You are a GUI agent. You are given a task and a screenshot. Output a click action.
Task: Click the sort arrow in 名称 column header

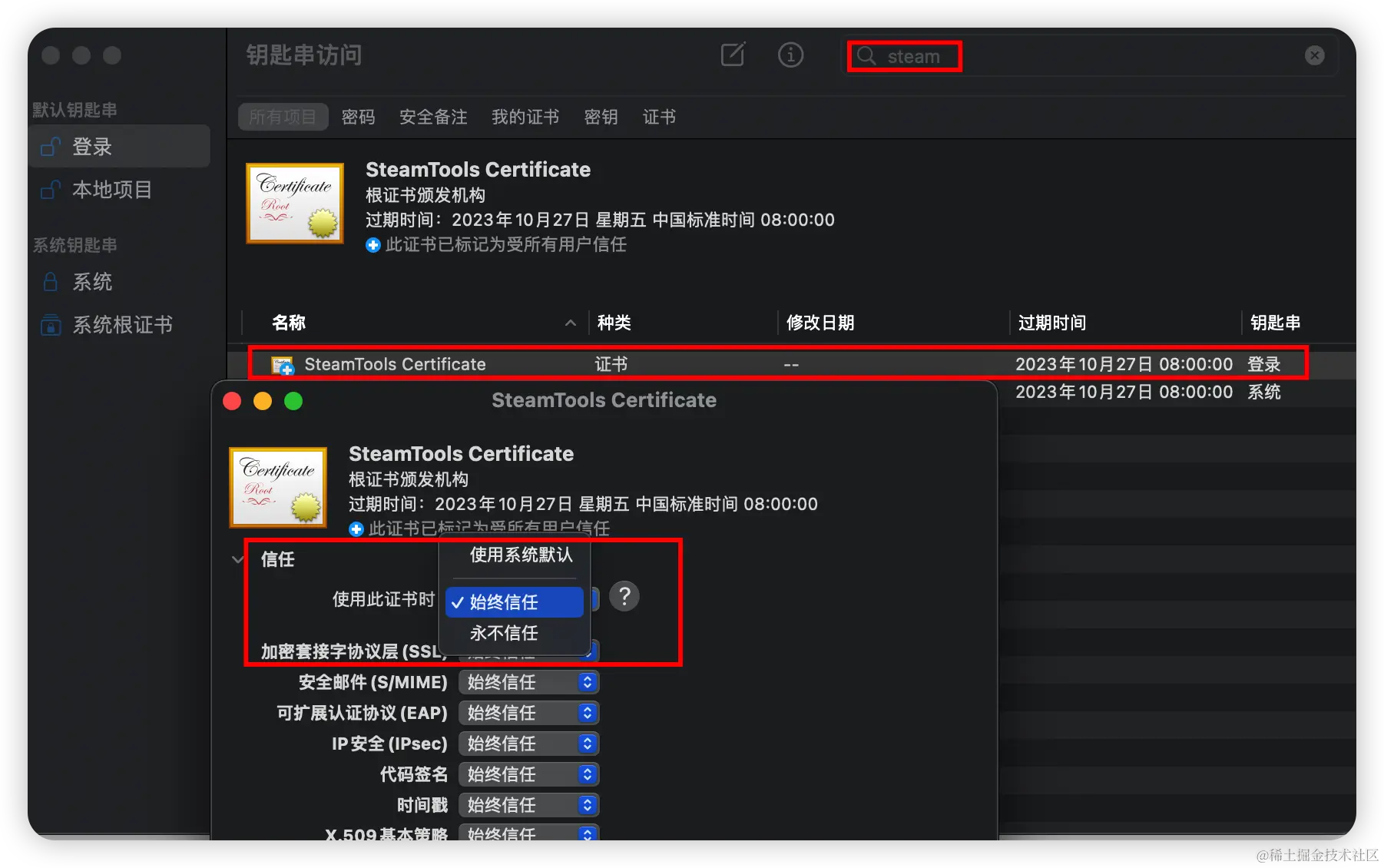(x=571, y=323)
